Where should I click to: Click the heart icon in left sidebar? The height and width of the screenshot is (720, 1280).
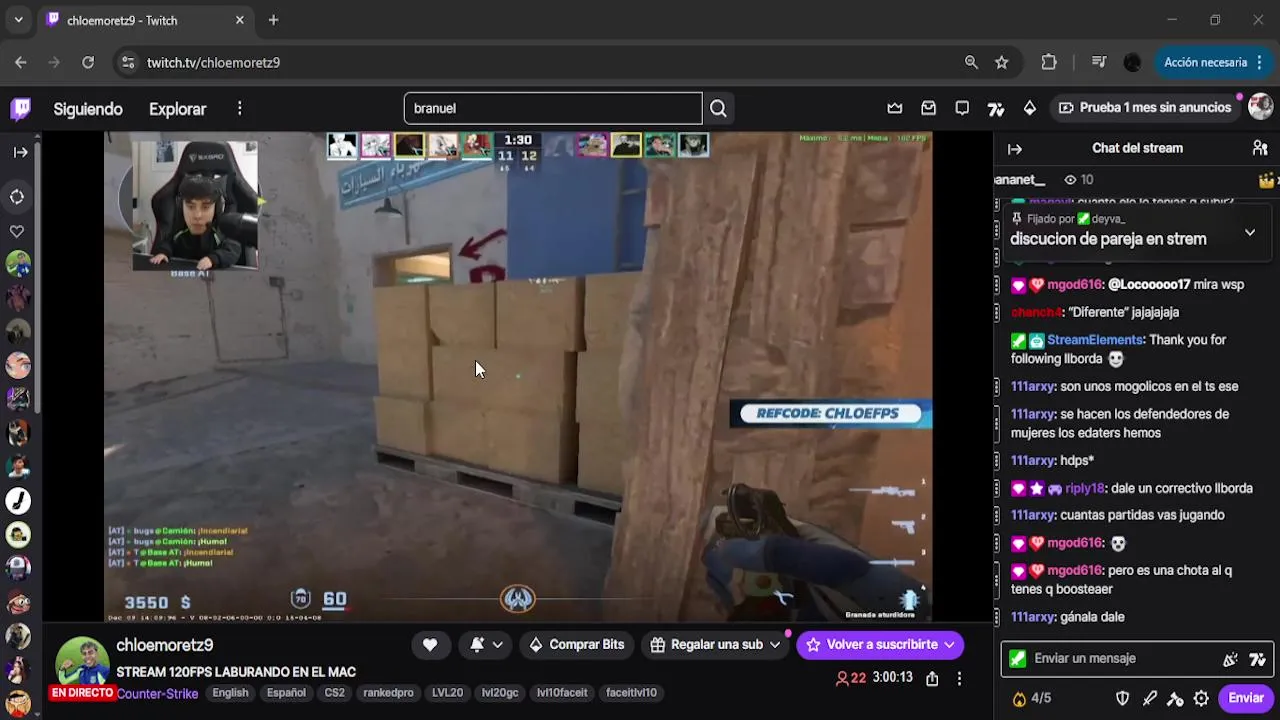pyautogui.click(x=18, y=231)
